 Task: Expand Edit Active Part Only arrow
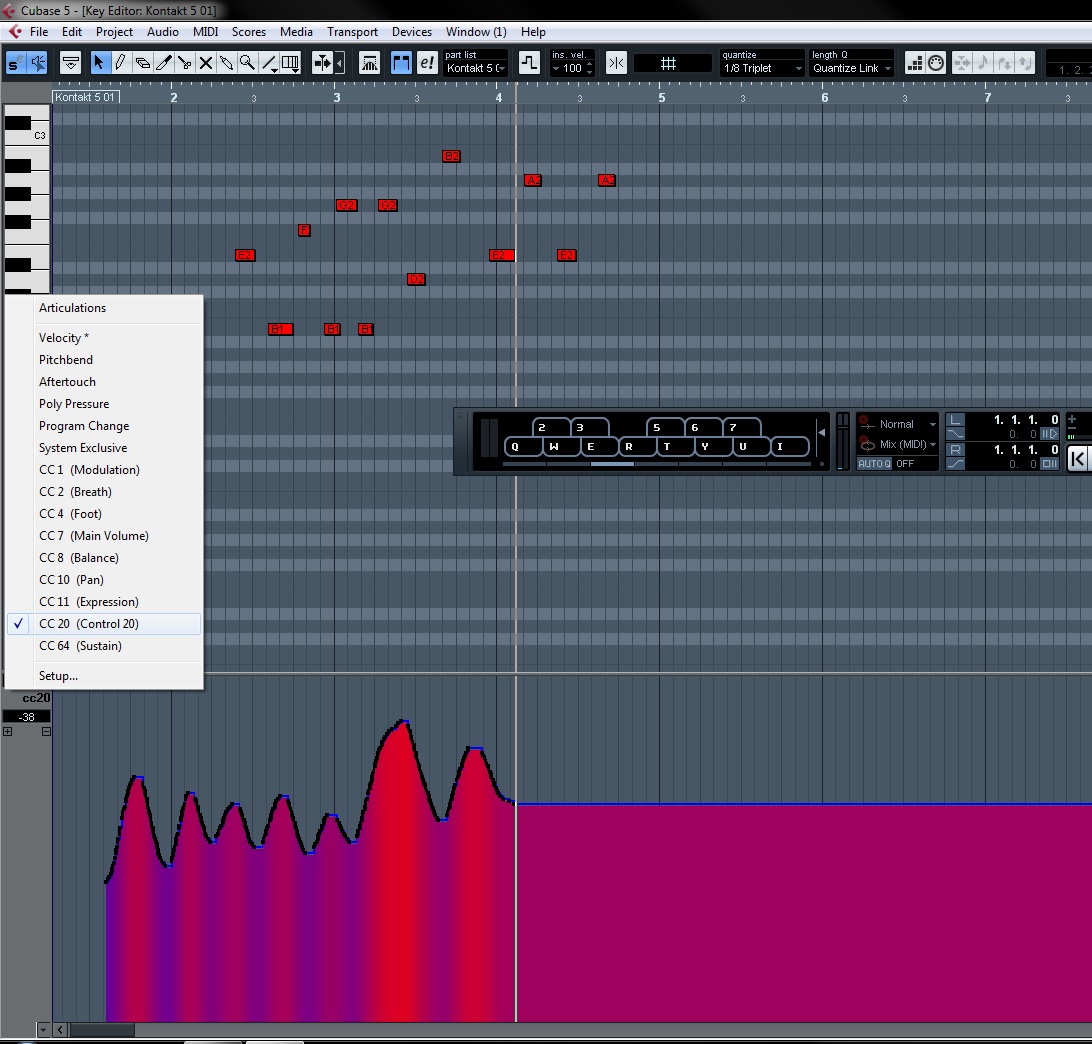coord(340,63)
